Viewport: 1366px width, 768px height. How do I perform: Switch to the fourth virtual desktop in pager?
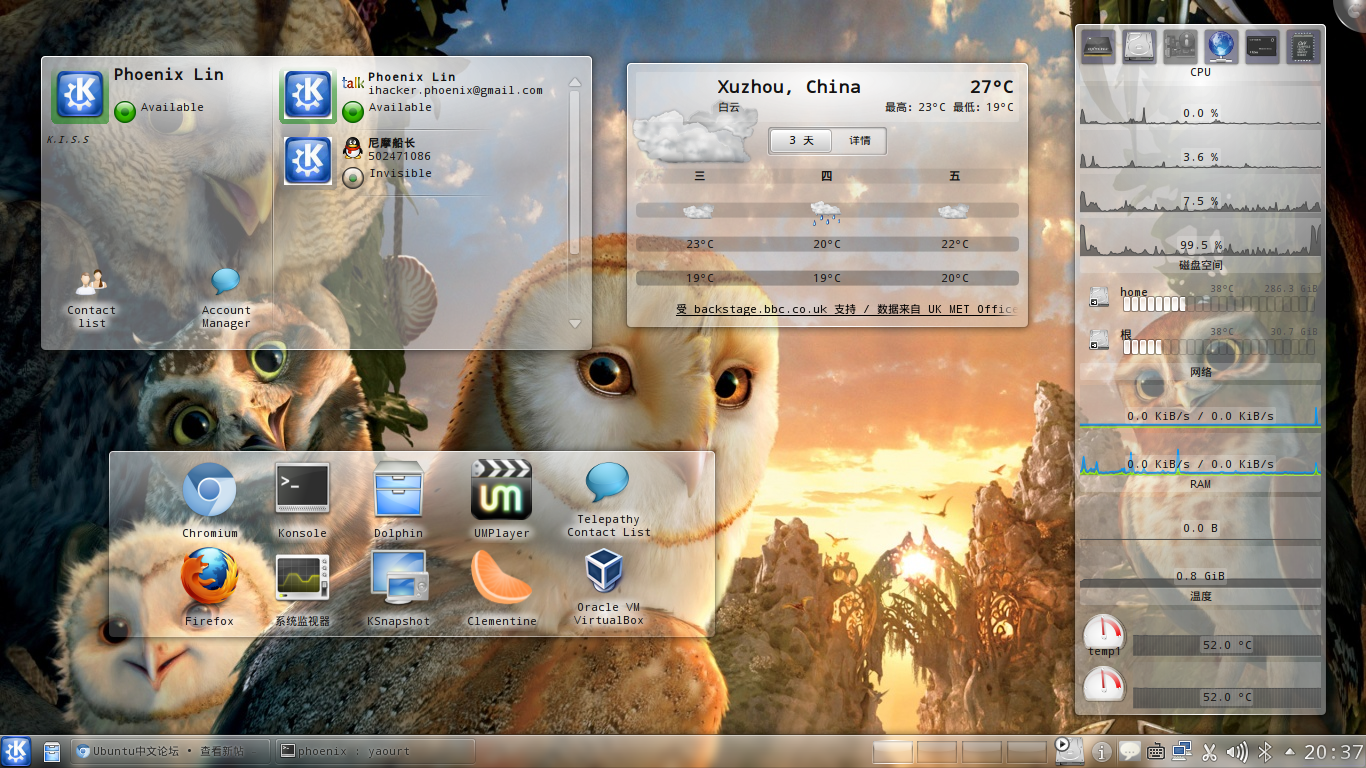1026,752
